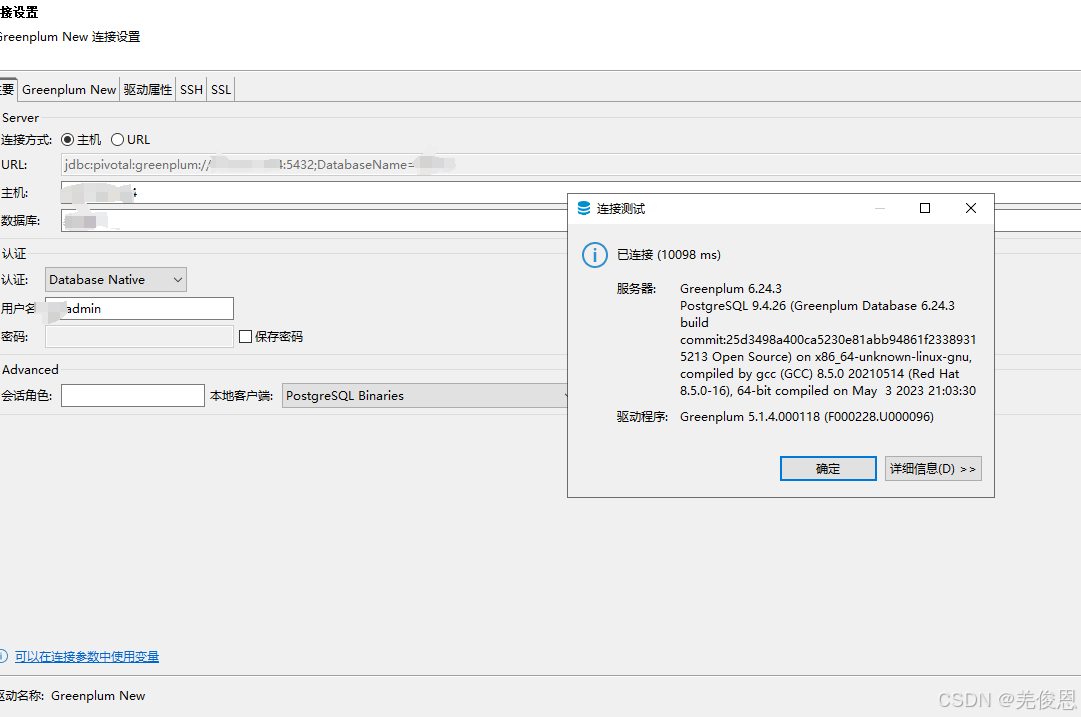Switch to the 驱动属性 tab
1081x717 pixels.
pyautogui.click(x=148, y=90)
